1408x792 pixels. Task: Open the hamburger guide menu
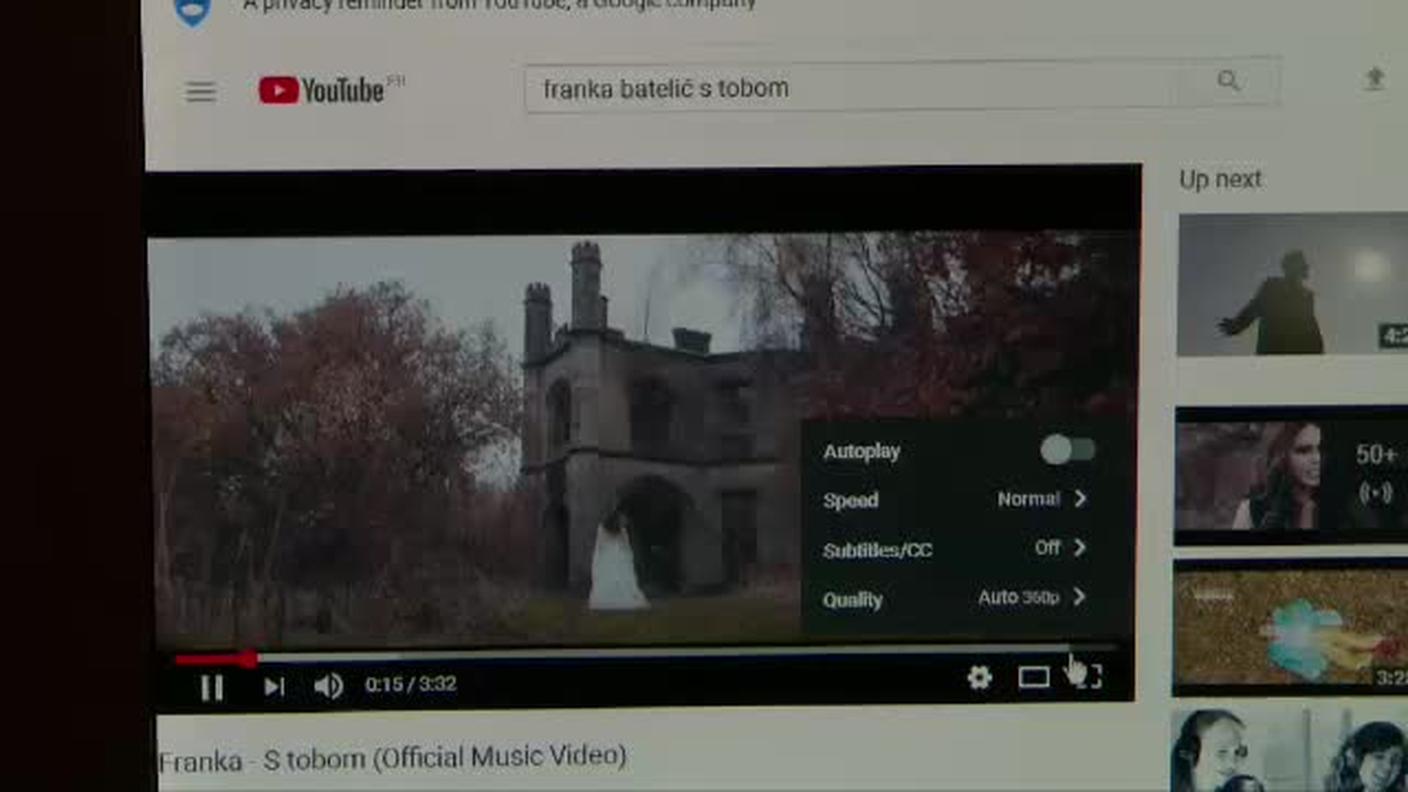200,92
